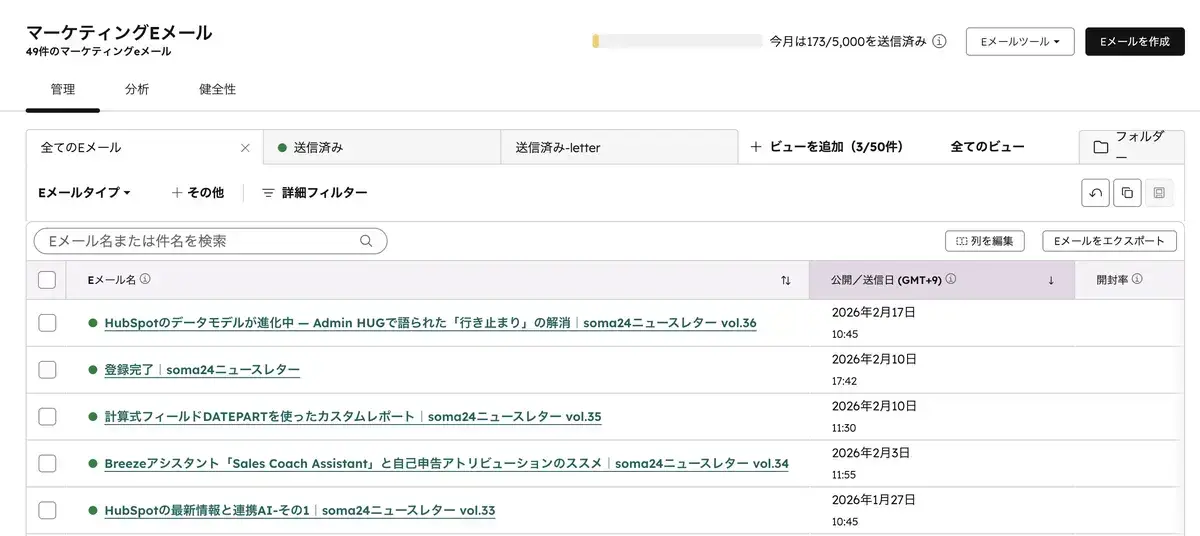1200x536 pixels.
Task: Click the 列を編集 button
Action: pos(984,241)
